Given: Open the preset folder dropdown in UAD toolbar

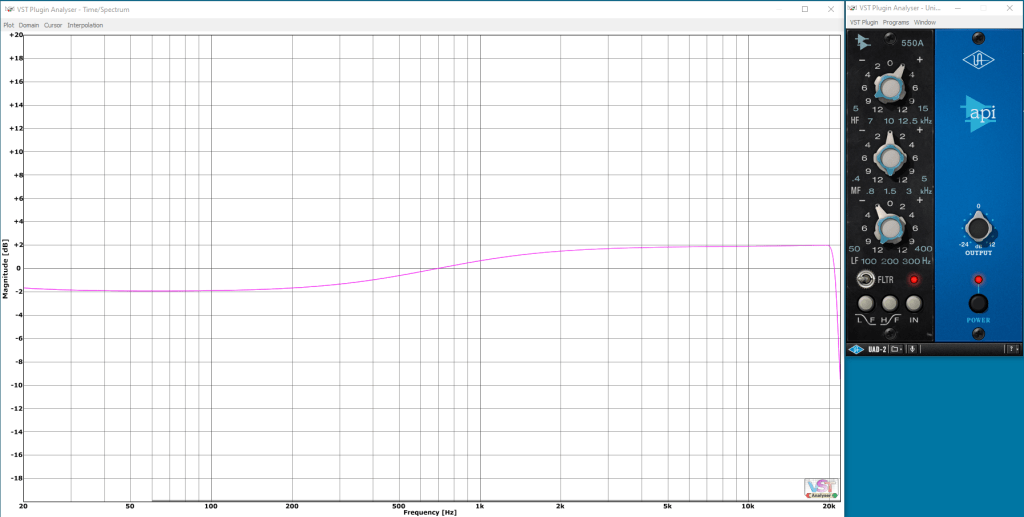Looking at the screenshot, I should [x=897, y=349].
